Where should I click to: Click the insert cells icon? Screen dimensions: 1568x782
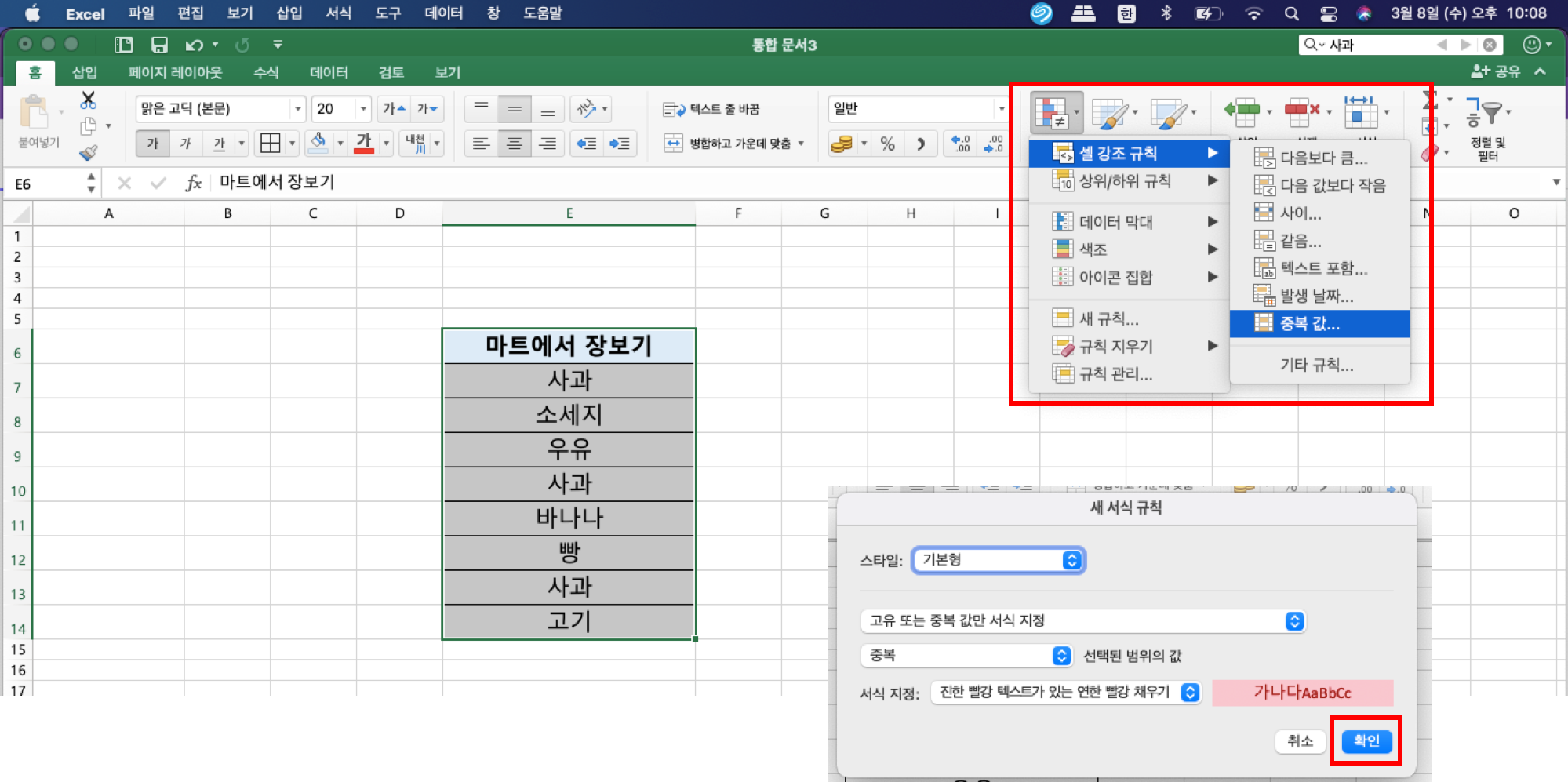1242,112
